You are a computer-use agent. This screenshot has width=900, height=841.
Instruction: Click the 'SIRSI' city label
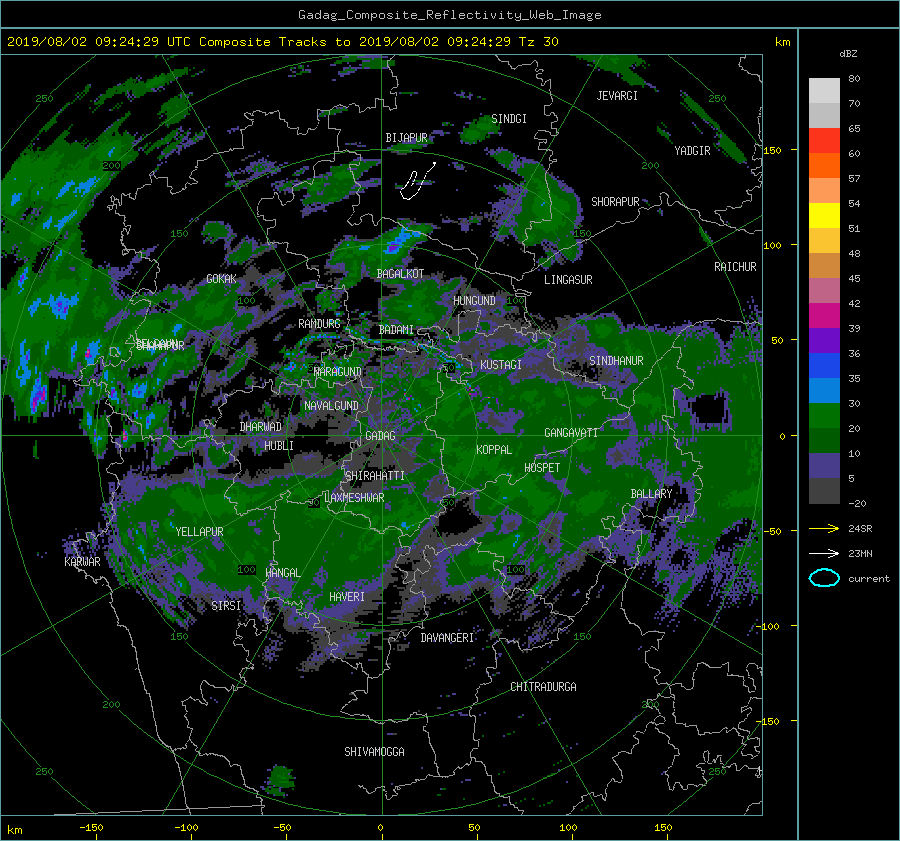pyautogui.click(x=226, y=606)
